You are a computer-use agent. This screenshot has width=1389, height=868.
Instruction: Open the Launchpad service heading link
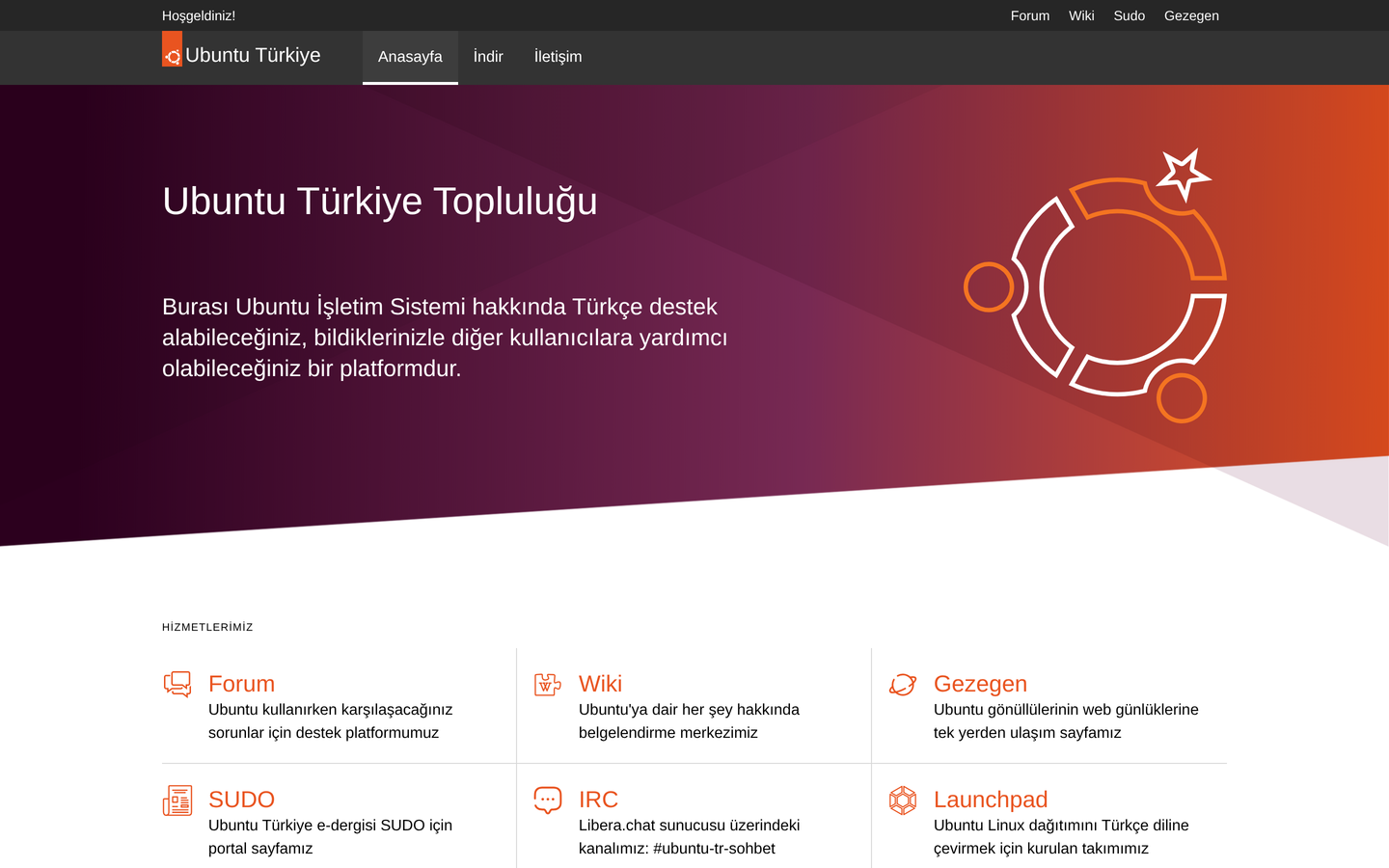tap(991, 800)
